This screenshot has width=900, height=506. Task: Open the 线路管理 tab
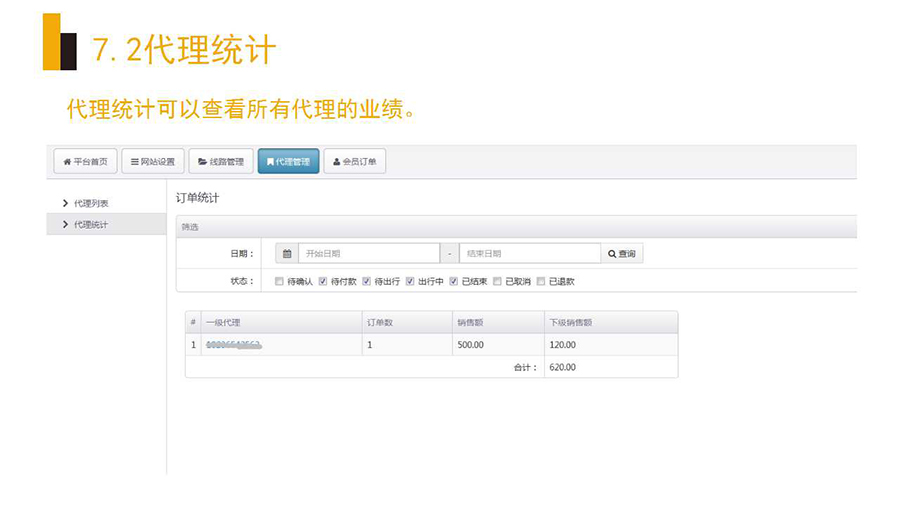(221, 161)
